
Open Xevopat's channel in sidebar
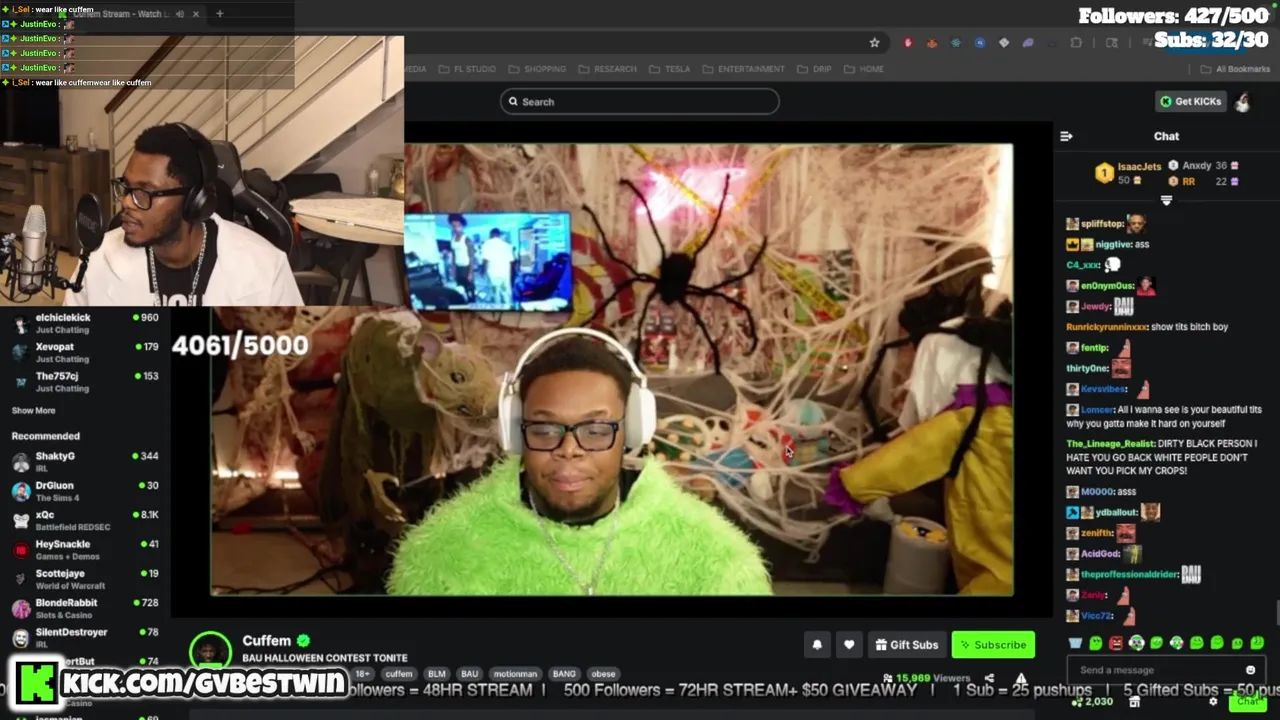coord(85,352)
